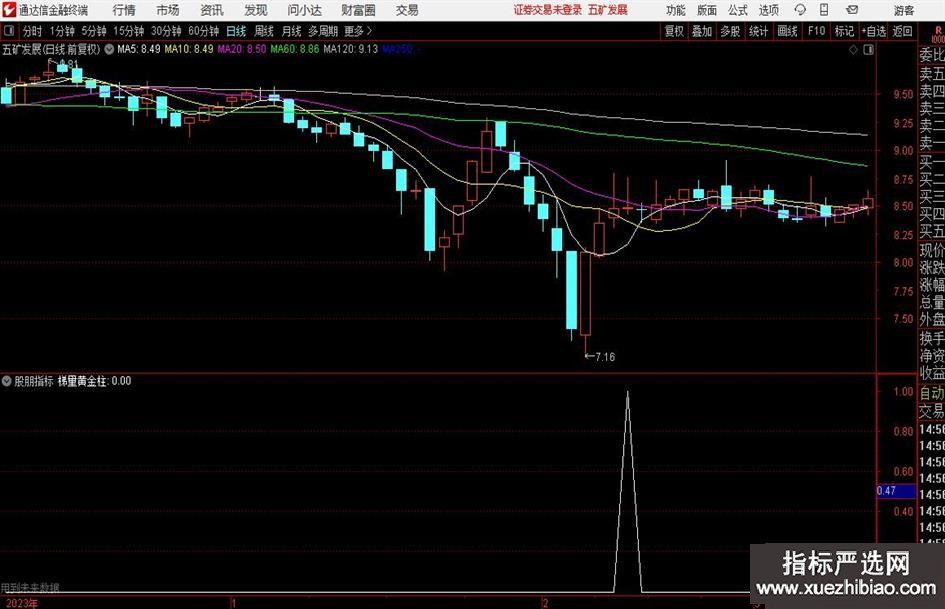Viewport: 945px width, 609px height.
Task: Click the 五矿发展(日线 前复权) chart title
Action: coord(51,49)
